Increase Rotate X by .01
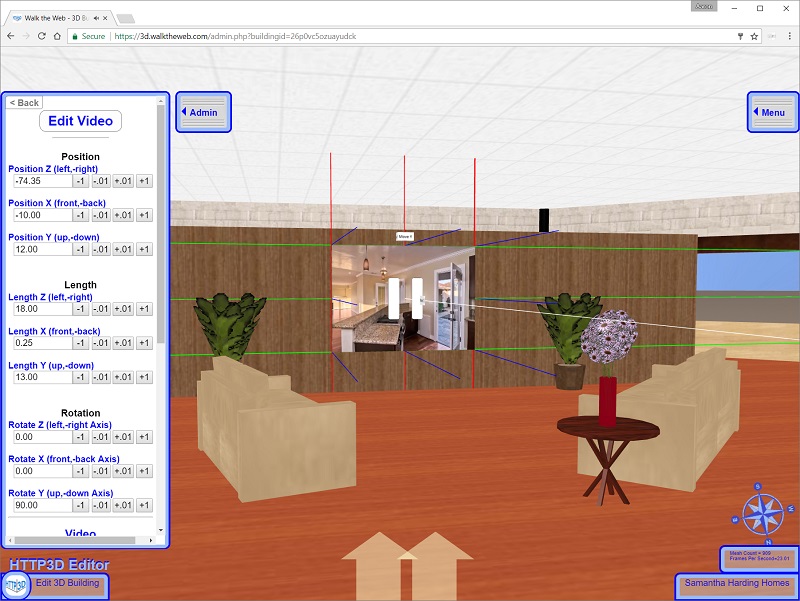800x601 pixels. [123, 471]
